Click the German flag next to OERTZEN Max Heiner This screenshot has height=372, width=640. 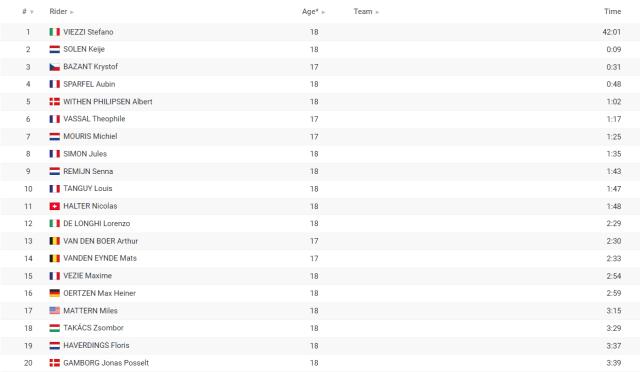pyautogui.click(x=55, y=293)
